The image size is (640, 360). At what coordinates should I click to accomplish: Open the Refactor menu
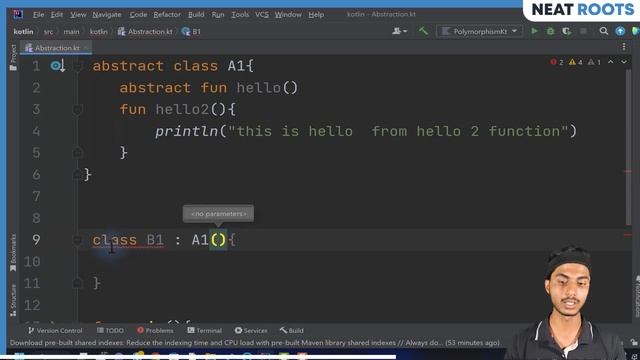167,15
